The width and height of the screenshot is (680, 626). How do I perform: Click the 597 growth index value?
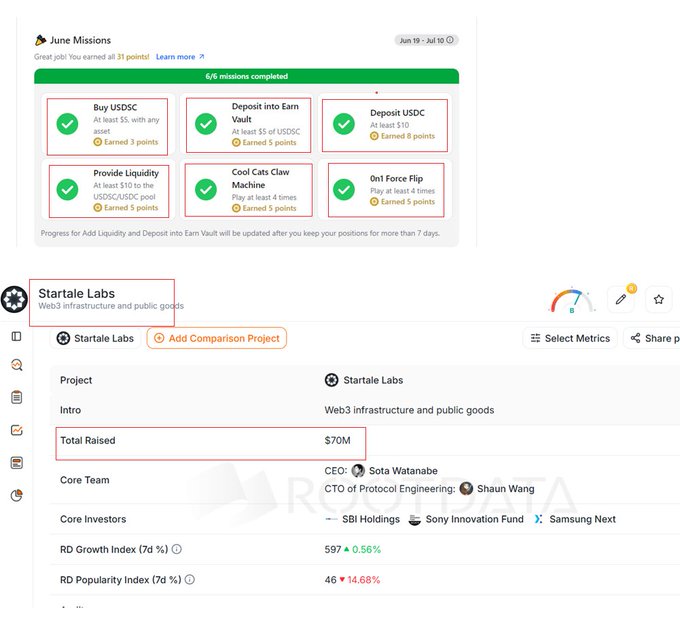(333, 550)
